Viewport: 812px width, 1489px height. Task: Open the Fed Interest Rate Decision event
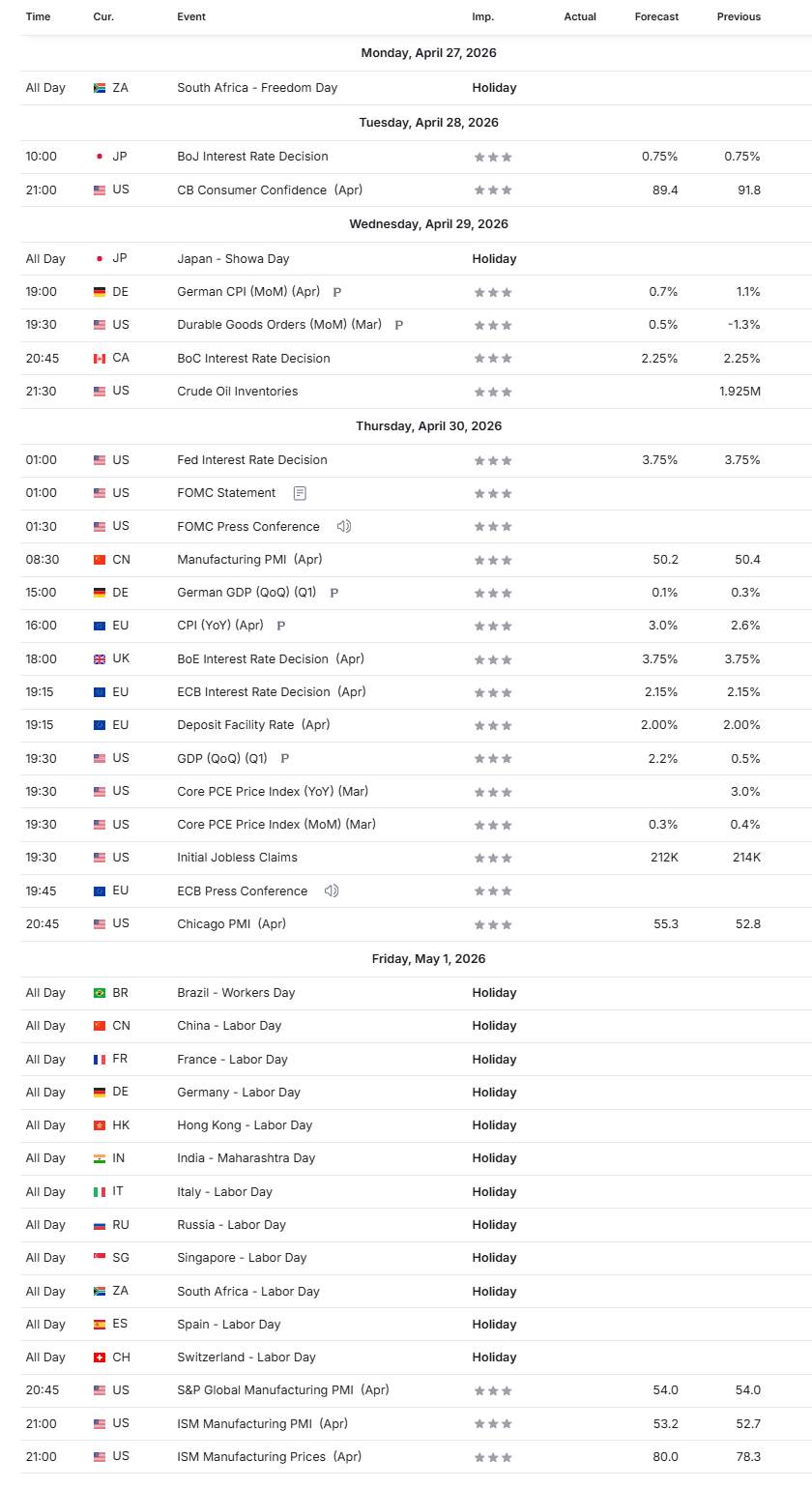coord(252,460)
